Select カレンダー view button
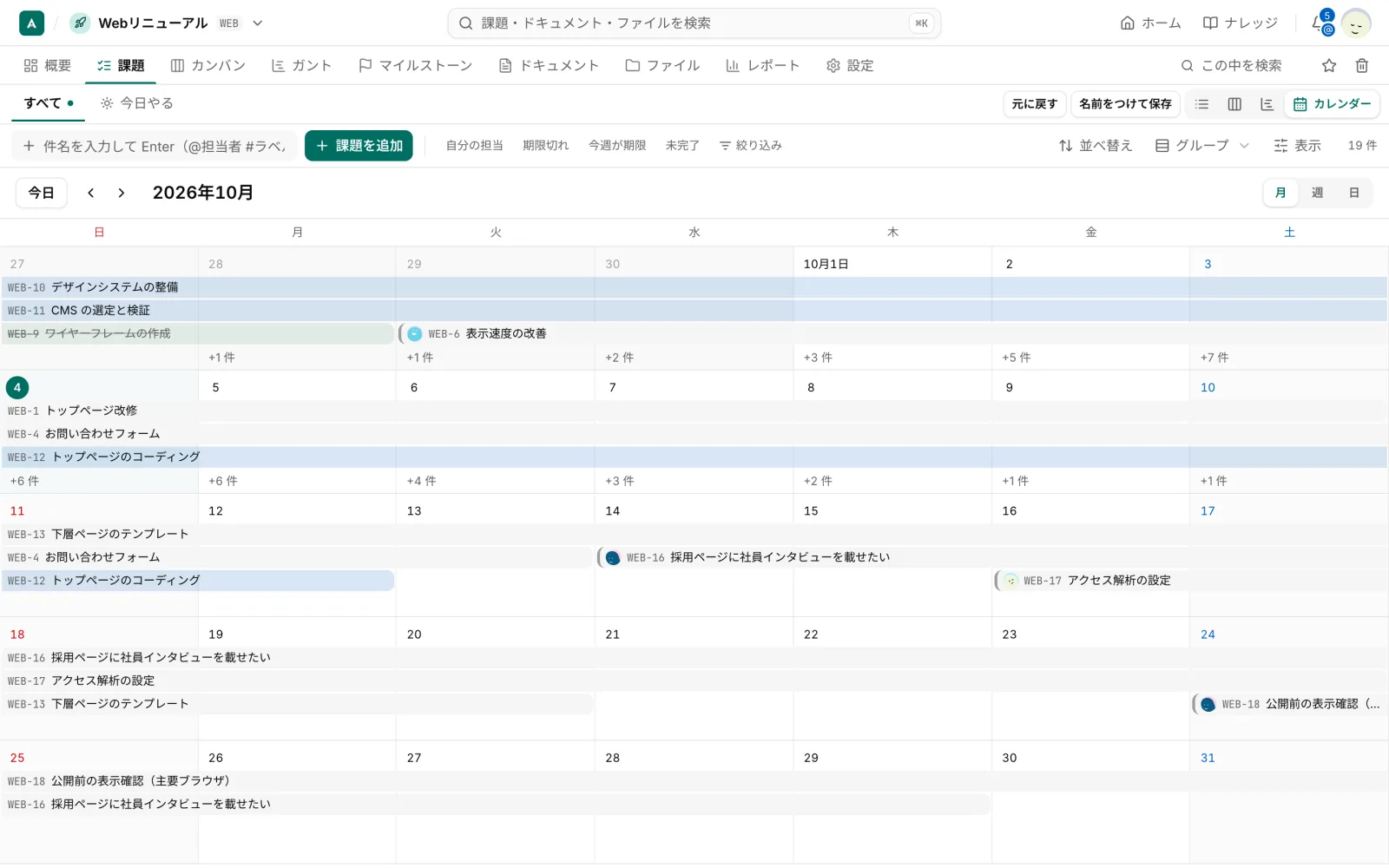Viewport: 1389px width, 868px height. pyautogui.click(x=1332, y=104)
